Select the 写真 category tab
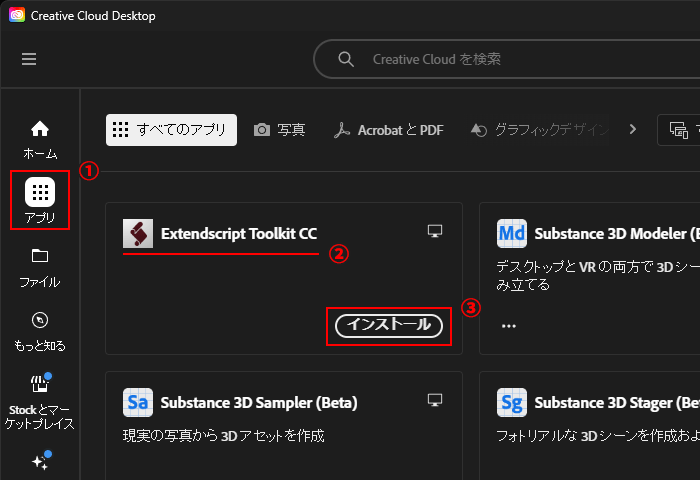This screenshot has width=700, height=480. (x=280, y=129)
